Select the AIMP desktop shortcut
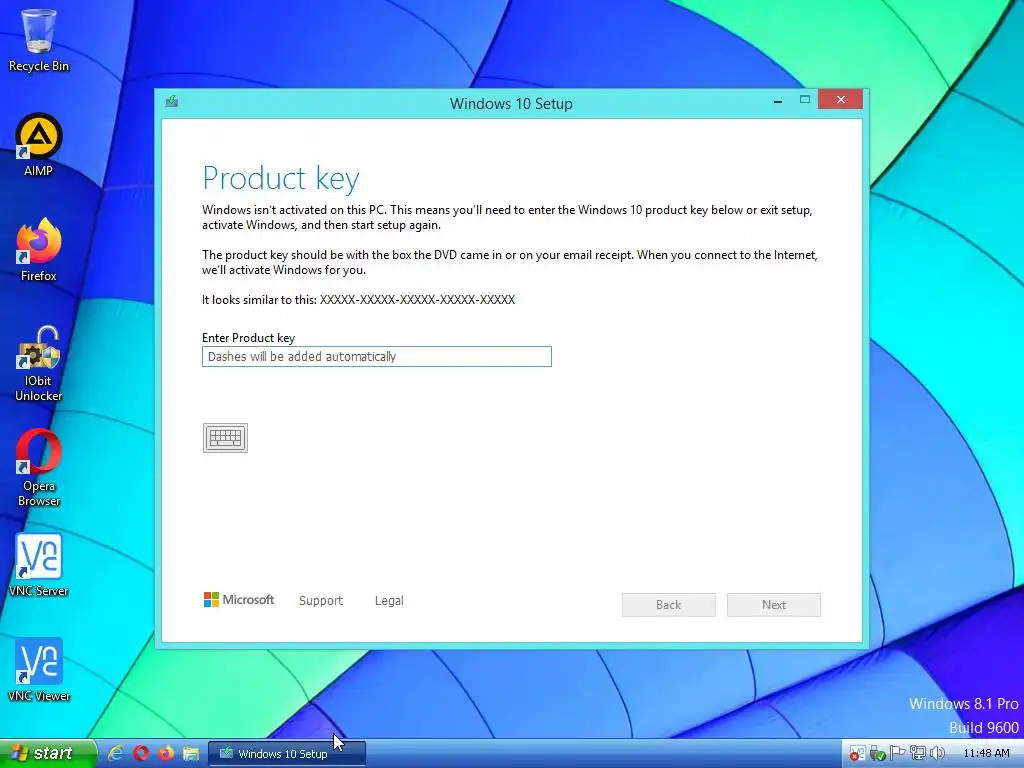This screenshot has height=768, width=1024. (x=39, y=145)
